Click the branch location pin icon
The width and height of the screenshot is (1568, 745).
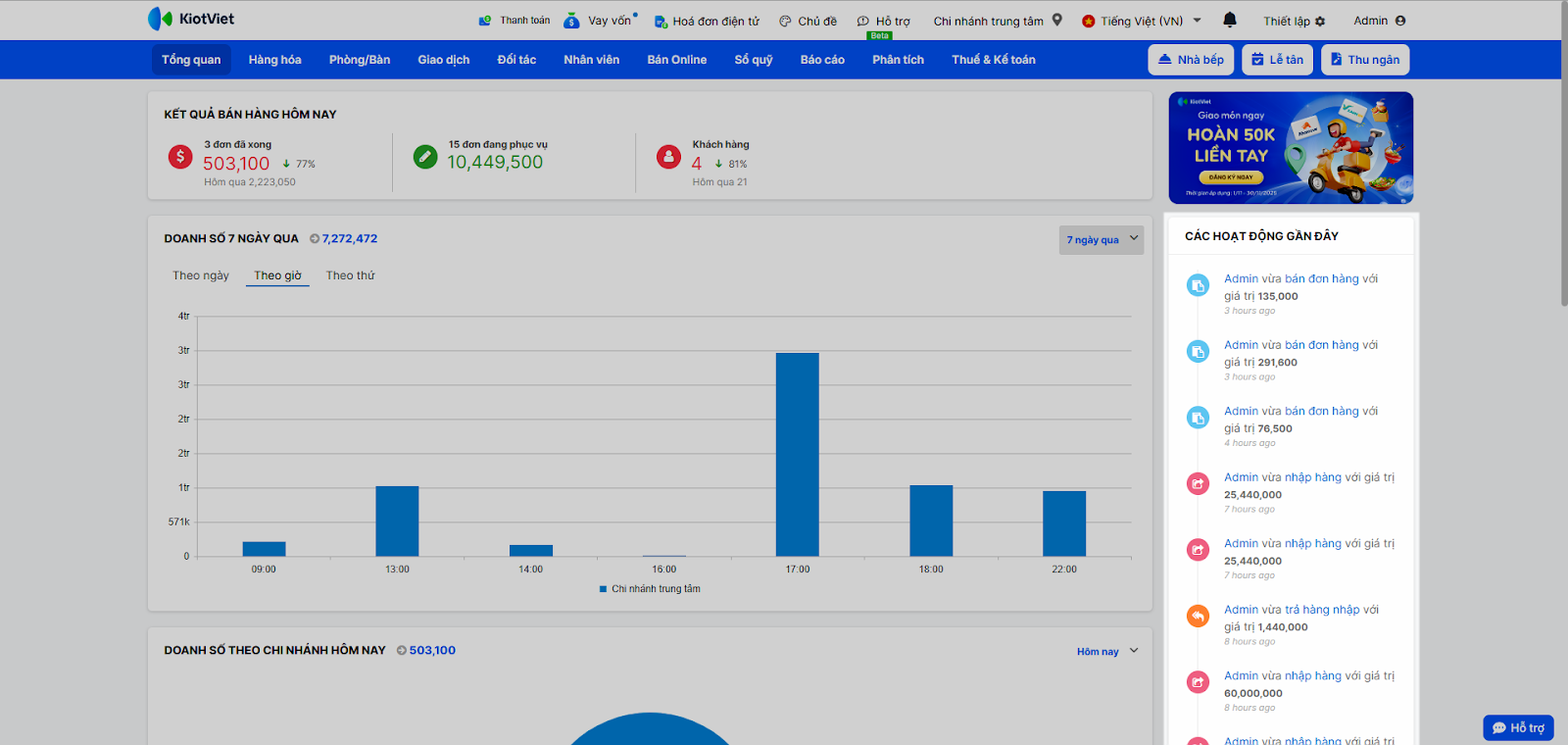point(1057,20)
